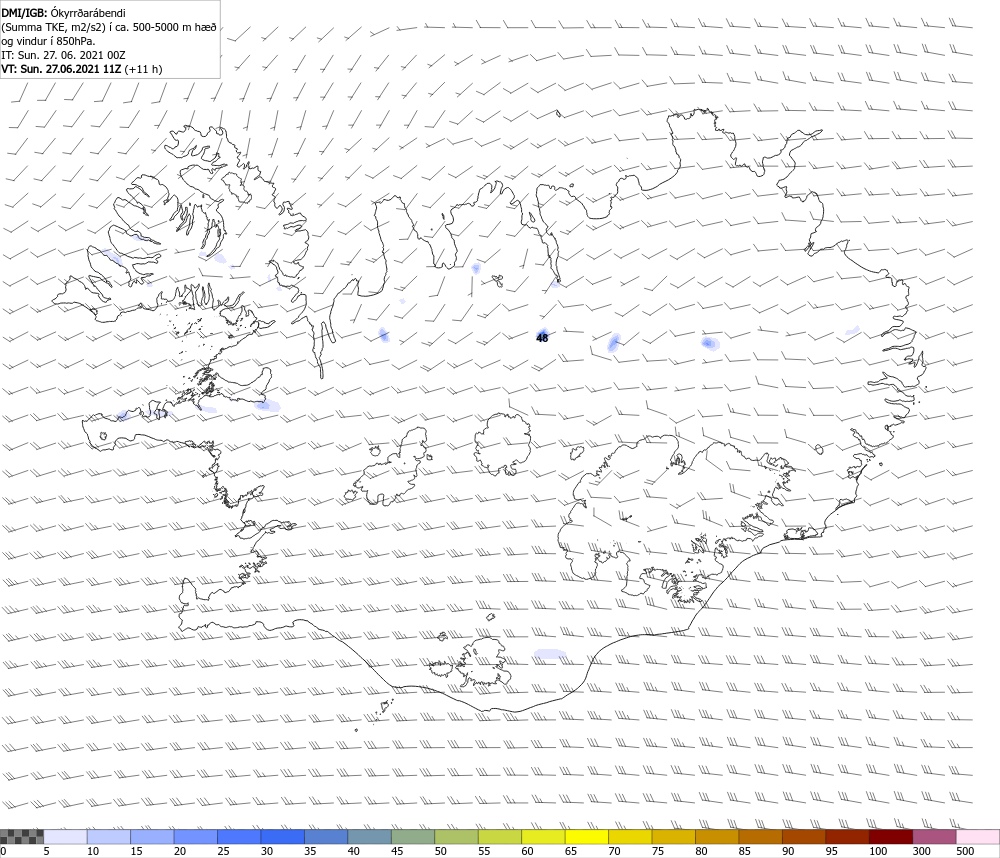Click the mauve swatch between 300 and 500
This screenshot has width=1000, height=858.
pyautogui.click(x=934, y=836)
